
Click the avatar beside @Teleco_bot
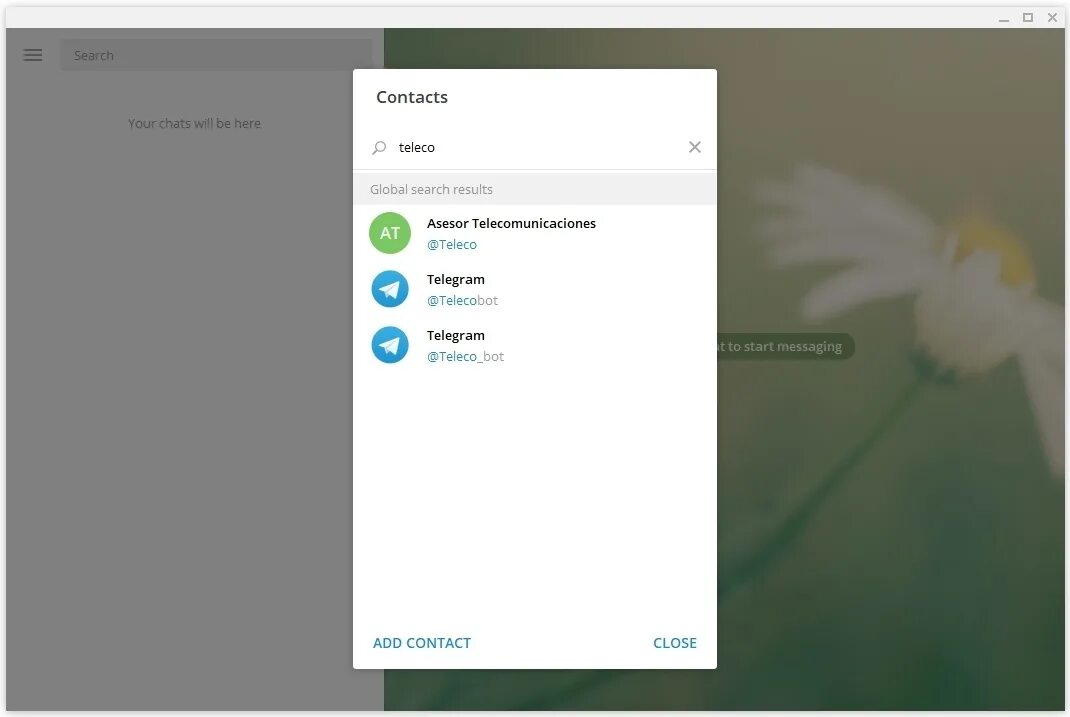(390, 345)
